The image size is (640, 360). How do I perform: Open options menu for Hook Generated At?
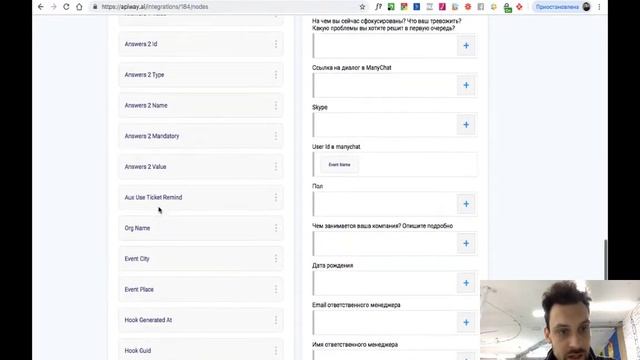point(276,320)
